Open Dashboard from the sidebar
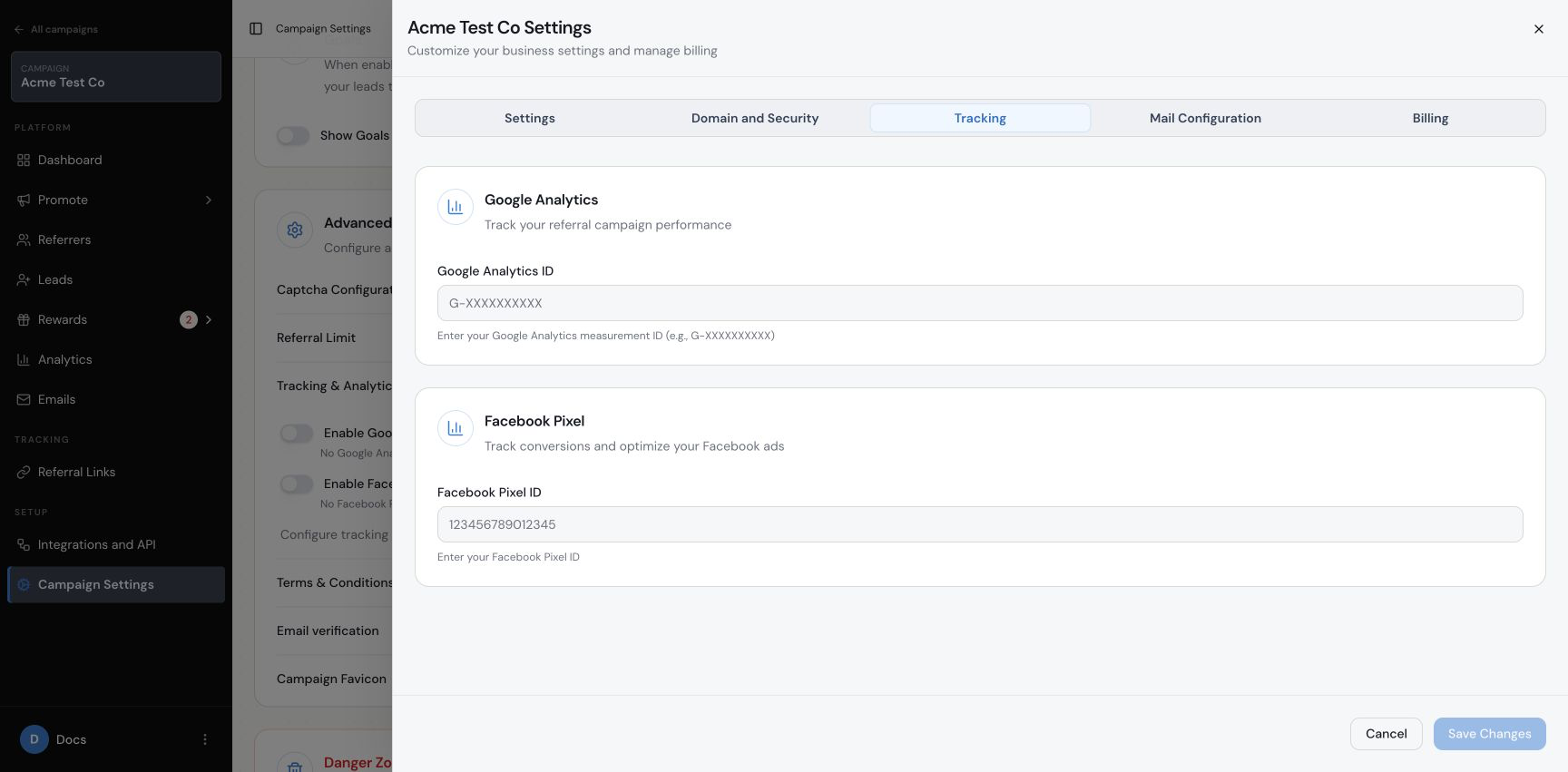 click(x=116, y=160)
